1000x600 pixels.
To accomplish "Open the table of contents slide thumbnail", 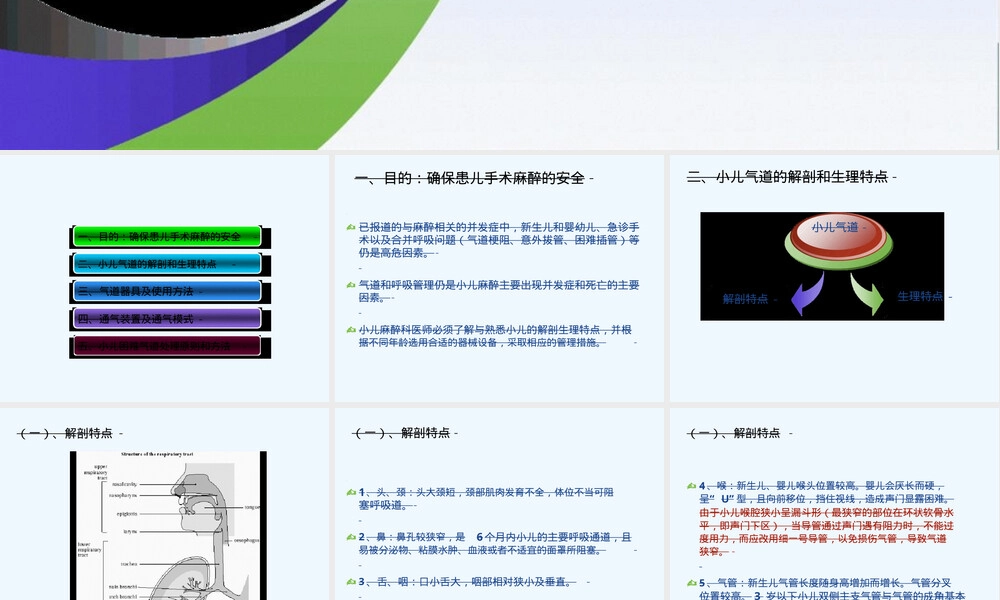I will [165, 279].
